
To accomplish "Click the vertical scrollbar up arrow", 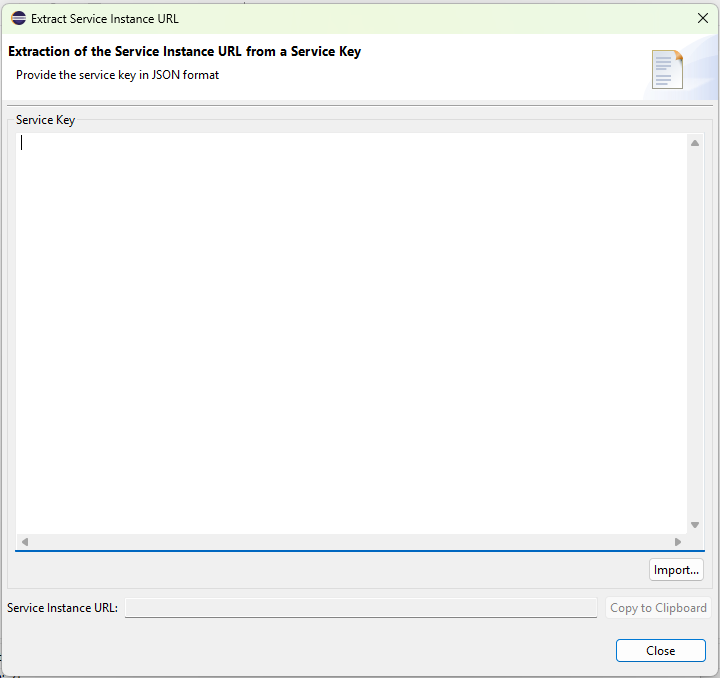I will point(695,143).
